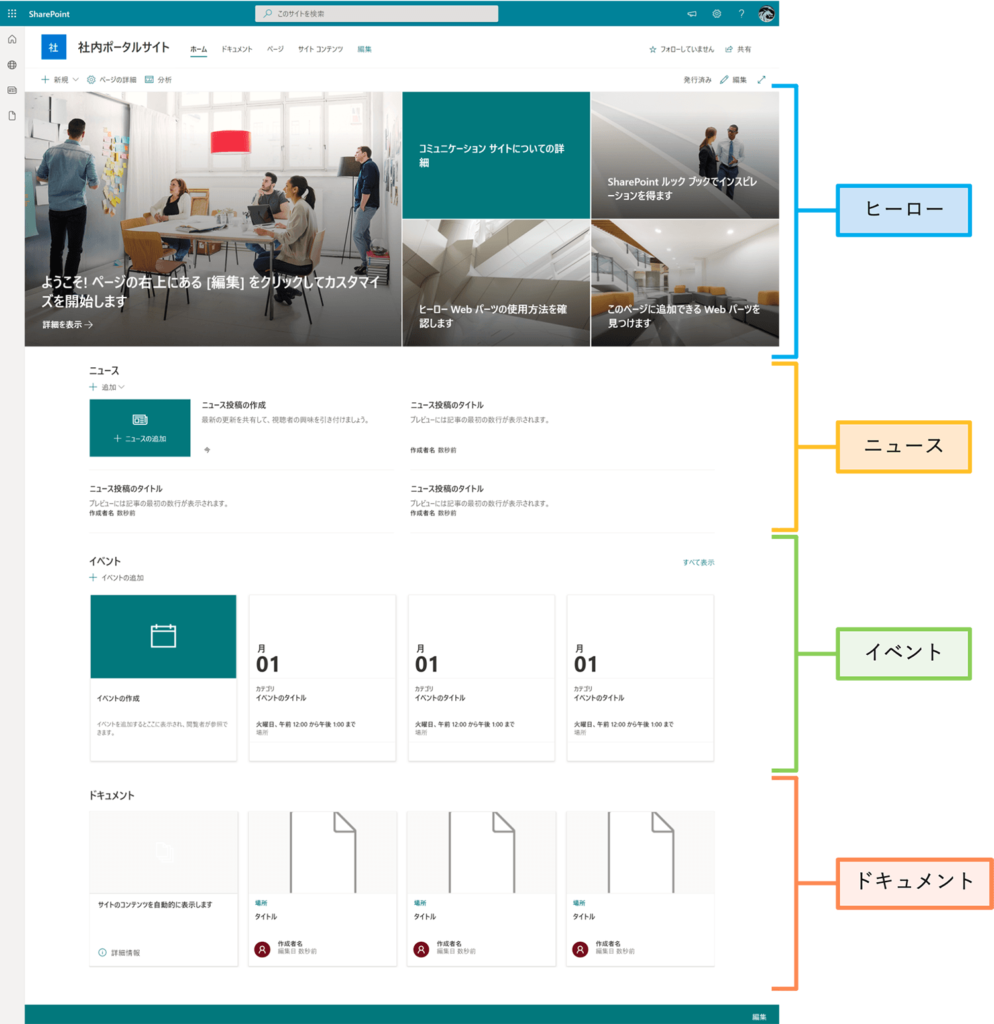Click the info icon beside 詳細情報
The height and width of the screenshot is (1024, 994).
click(x=102, y=953)
